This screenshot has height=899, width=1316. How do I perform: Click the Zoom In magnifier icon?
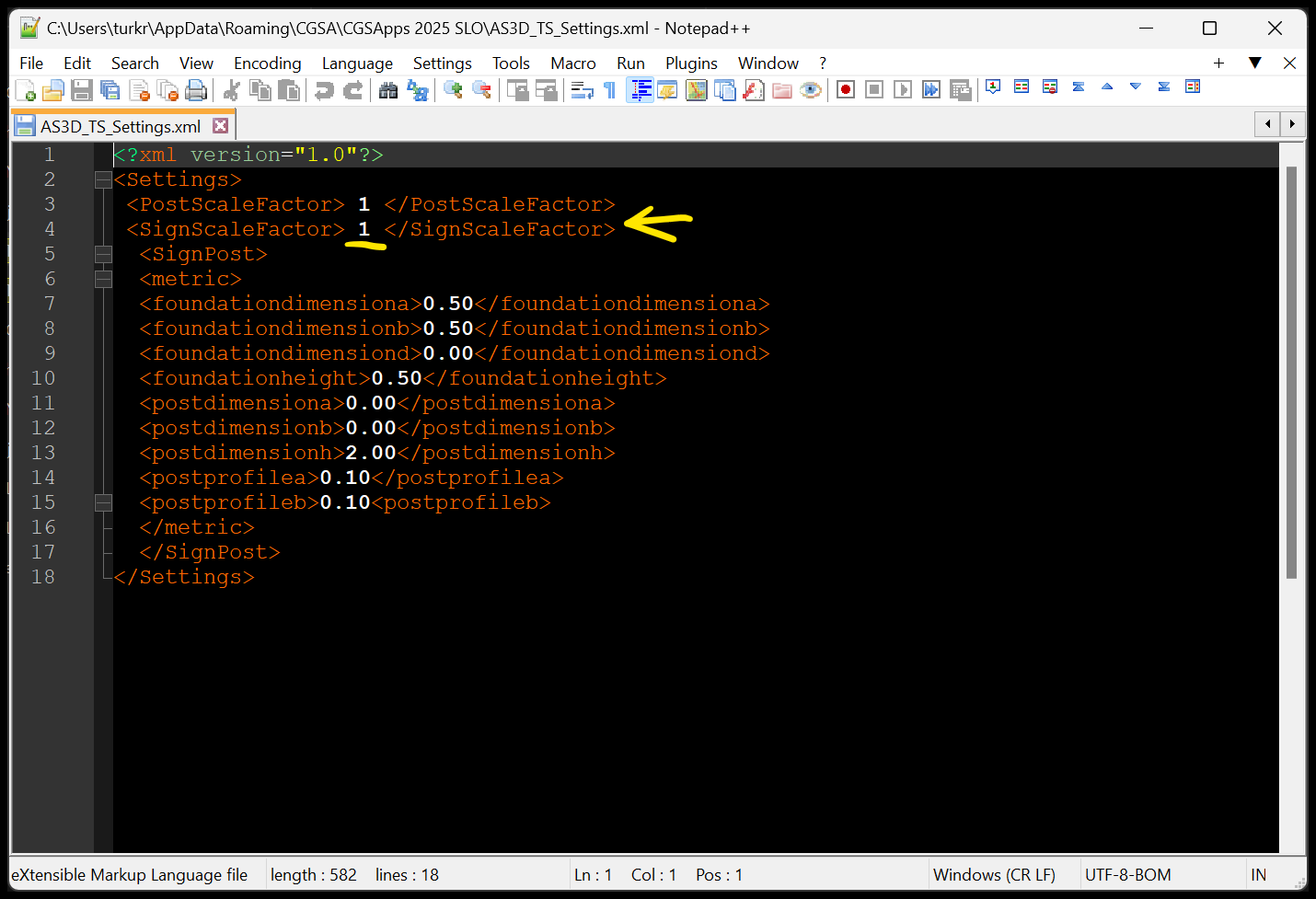[453, 89]
